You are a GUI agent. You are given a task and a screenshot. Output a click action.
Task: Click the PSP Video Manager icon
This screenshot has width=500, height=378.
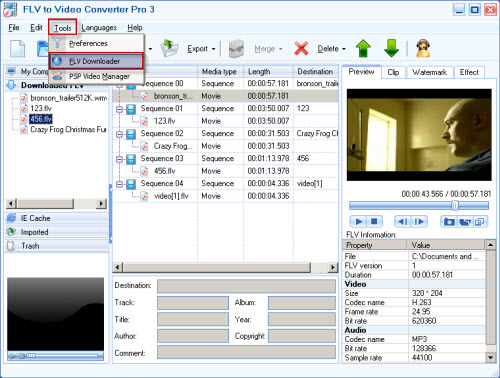click(x=57, y=76)
